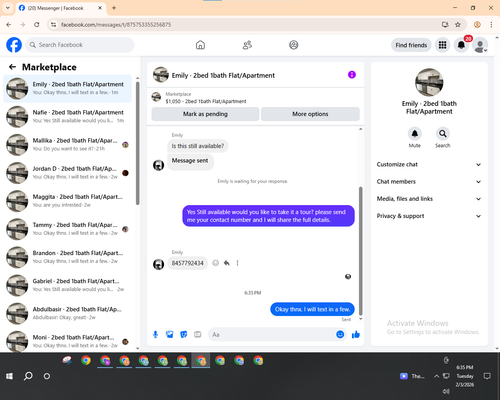500x400 pixels.
Task: Click the Facebook logo icon
Action: pyautogui.click(x=14, y=45)
